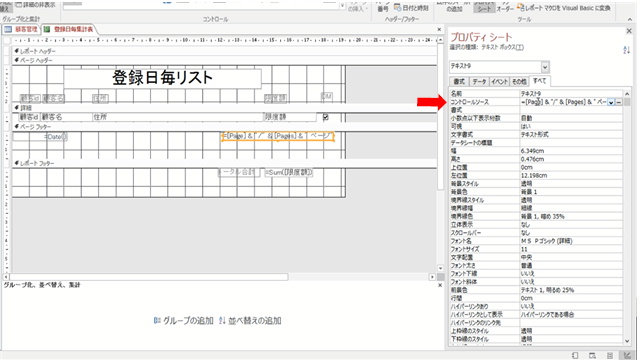Select the 住所 field in detail section

click(x=178, y=117)
